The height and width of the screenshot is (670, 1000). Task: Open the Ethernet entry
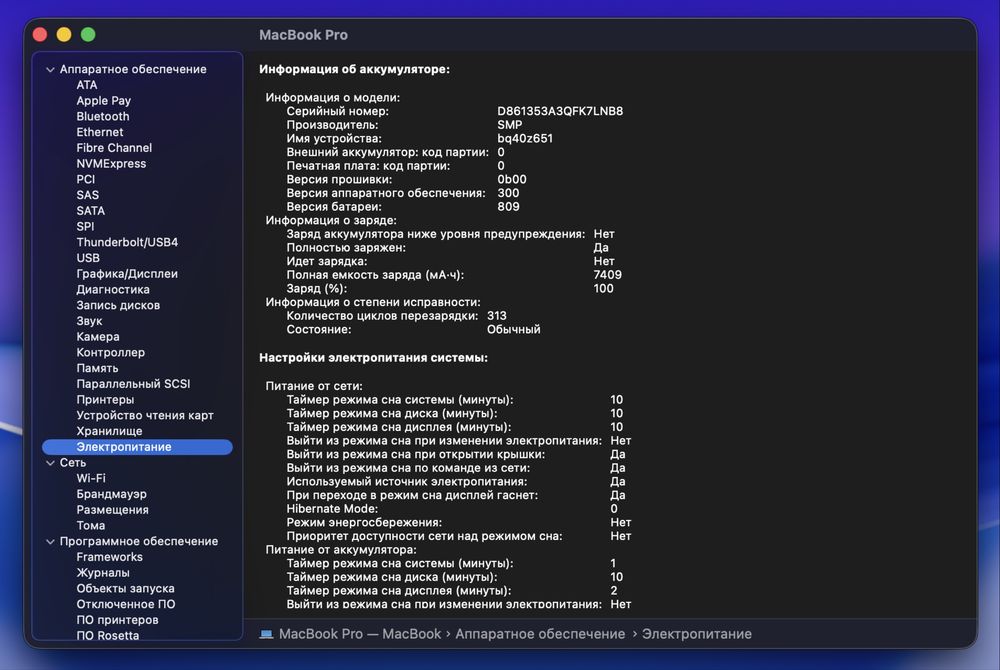pyautogui.click(x=99, y=132)
